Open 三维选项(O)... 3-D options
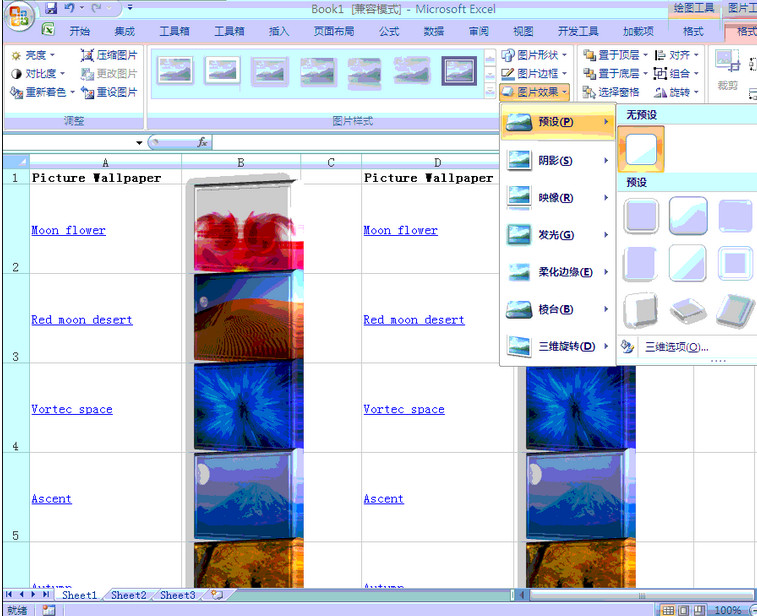 [676, 347]
